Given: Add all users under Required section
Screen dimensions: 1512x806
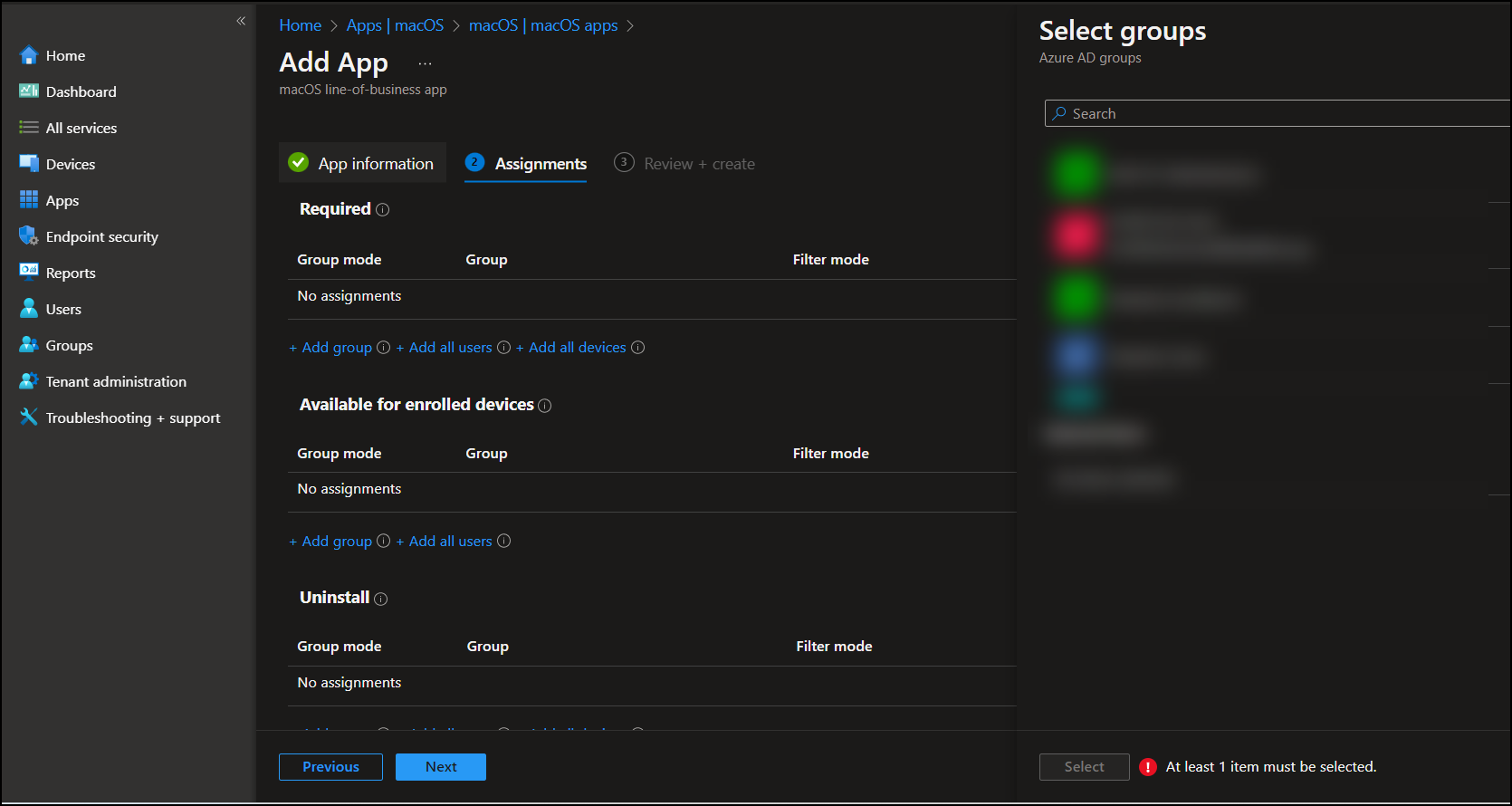Looking at the screenshot, I should [445, 348].
